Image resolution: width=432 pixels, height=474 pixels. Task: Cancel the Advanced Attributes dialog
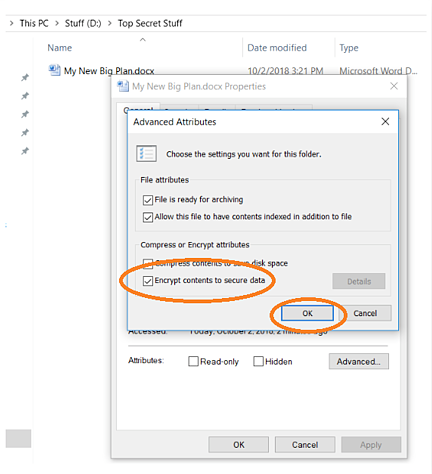tap(365, 313)
